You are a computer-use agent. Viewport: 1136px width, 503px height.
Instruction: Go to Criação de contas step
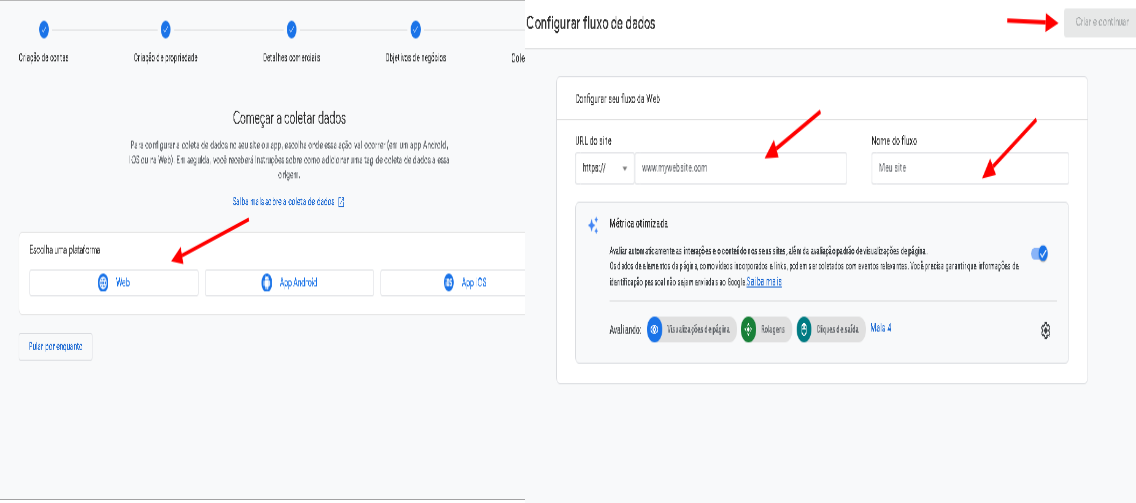[x=44, y=30]
